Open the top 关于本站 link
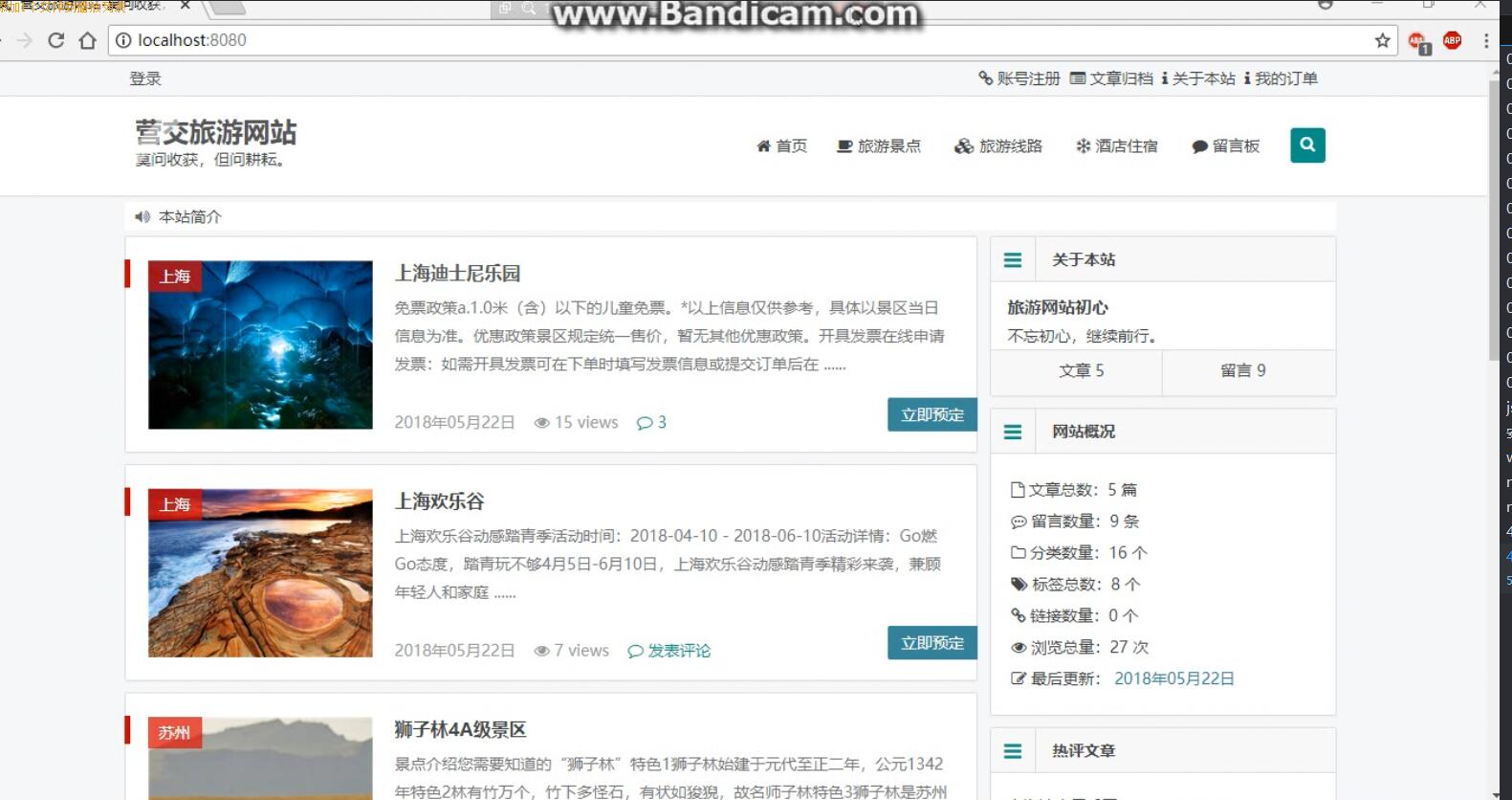 coord(1198,78)
